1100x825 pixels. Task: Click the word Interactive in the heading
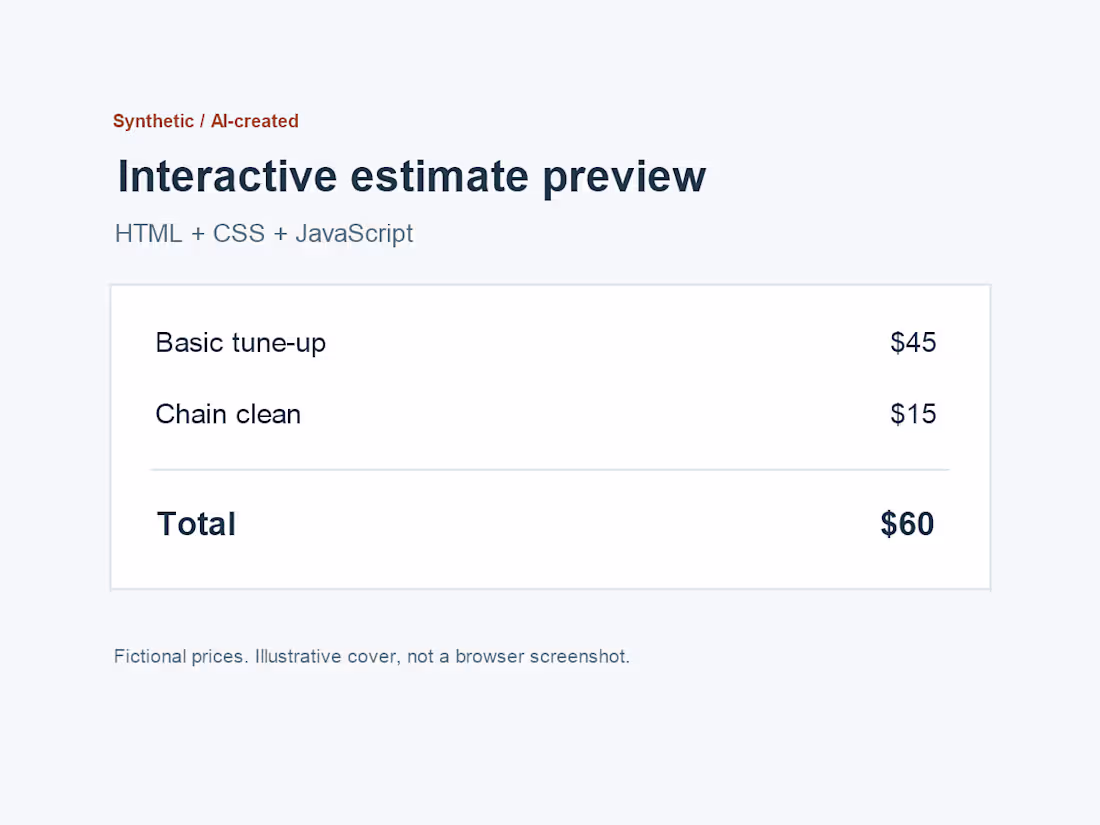tap(227, 176)
